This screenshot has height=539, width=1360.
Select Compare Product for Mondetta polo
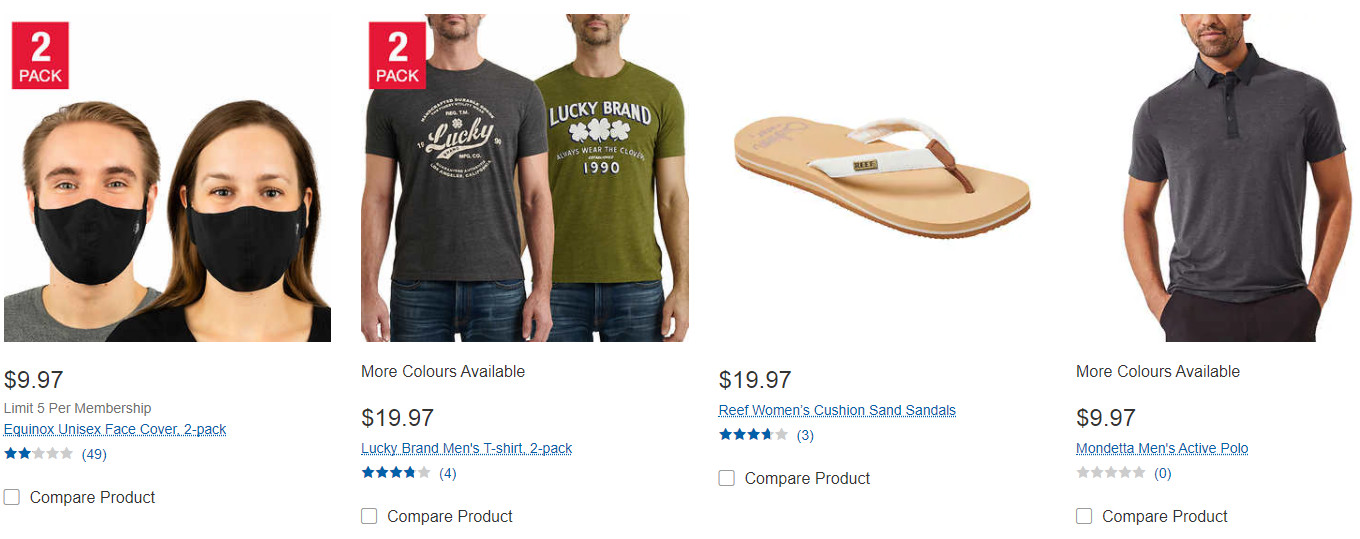pyautogui.click(x=1084, y=516)
